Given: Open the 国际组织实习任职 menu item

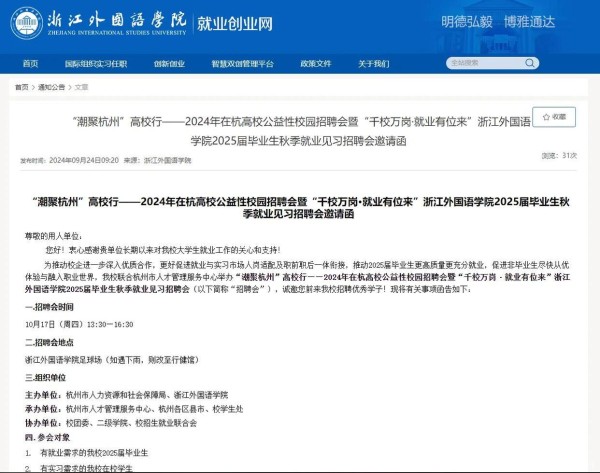Looking at the screenshot, I should click(96, 64).
